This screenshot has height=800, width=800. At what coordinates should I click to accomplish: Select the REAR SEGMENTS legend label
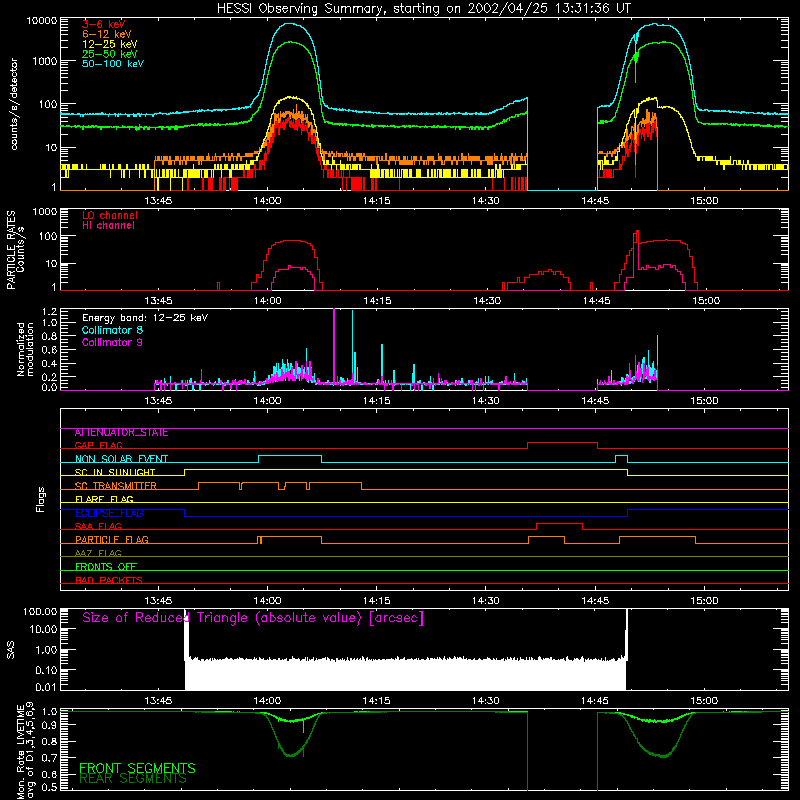[133, 779]
